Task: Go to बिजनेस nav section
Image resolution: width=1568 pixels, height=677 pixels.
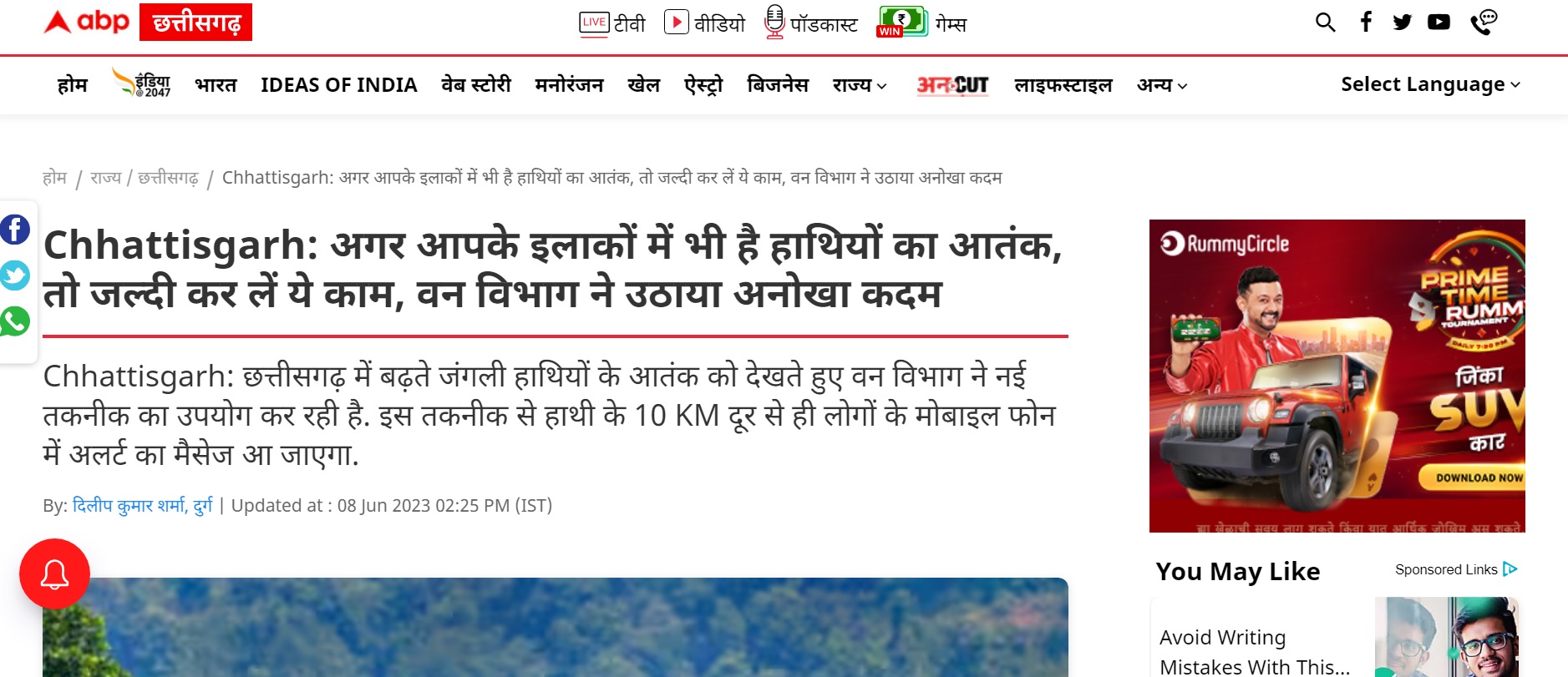Action: point(778,84)
